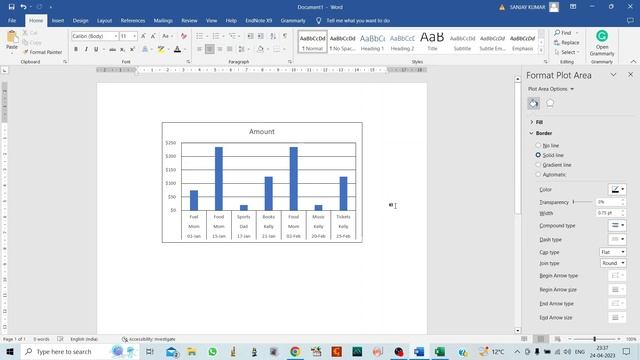Click the chart title Amount
The width and height of the screenshot is (640, 360).
262,131
